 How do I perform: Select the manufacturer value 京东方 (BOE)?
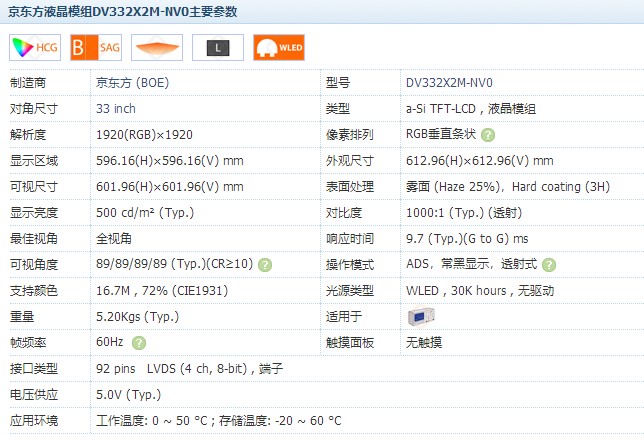(132, 83)
